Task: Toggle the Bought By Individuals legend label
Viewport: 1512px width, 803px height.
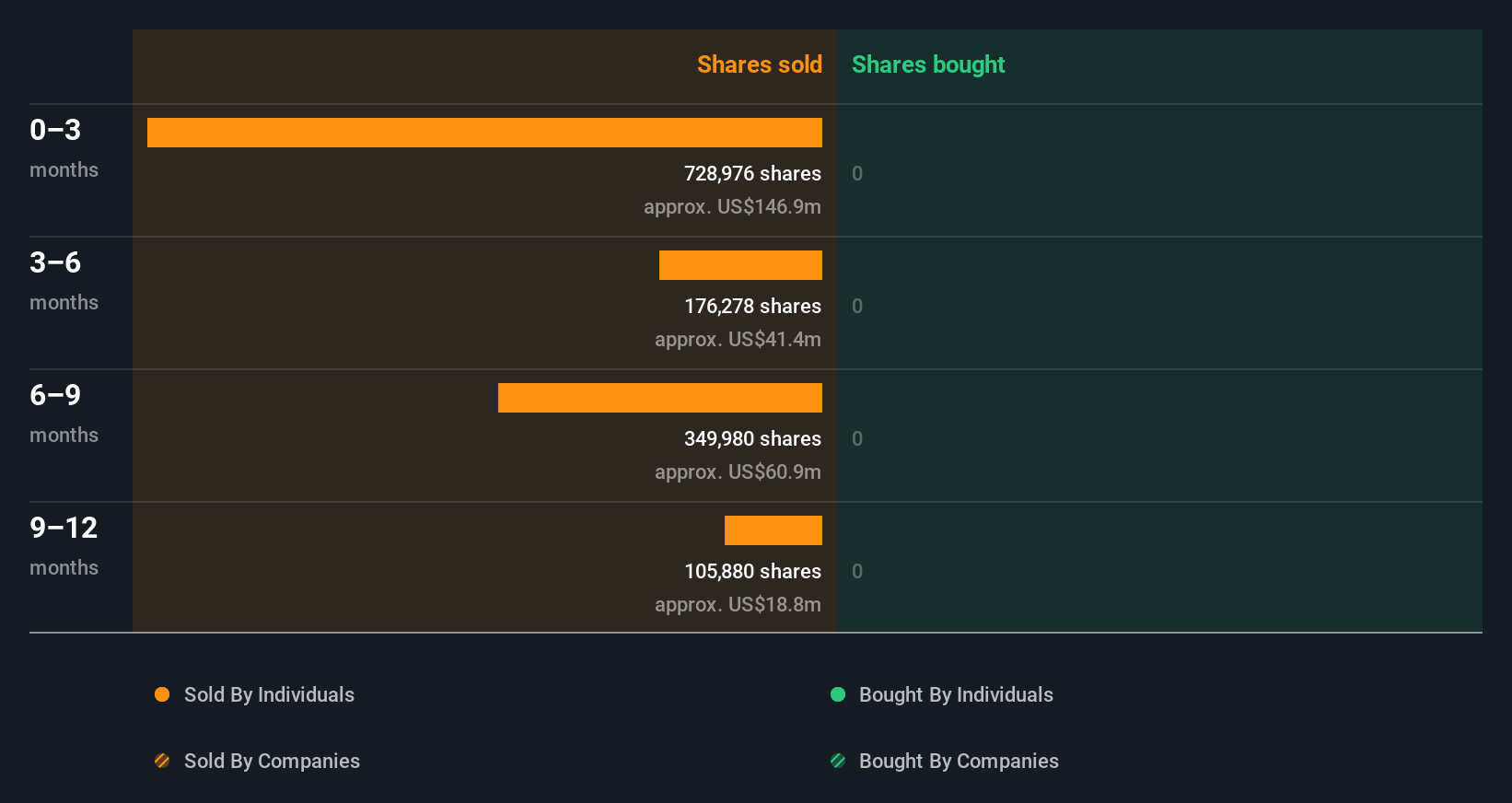Action: pos(956,695)
